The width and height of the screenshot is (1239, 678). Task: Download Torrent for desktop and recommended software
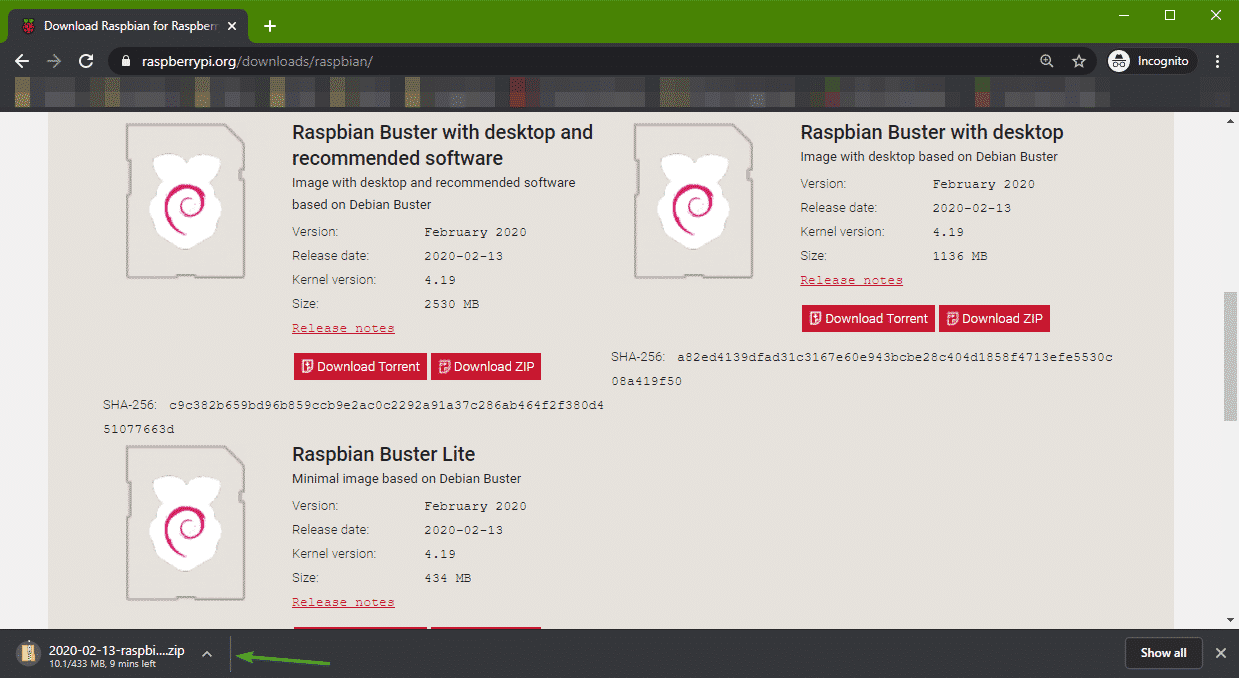pos(360,367)
